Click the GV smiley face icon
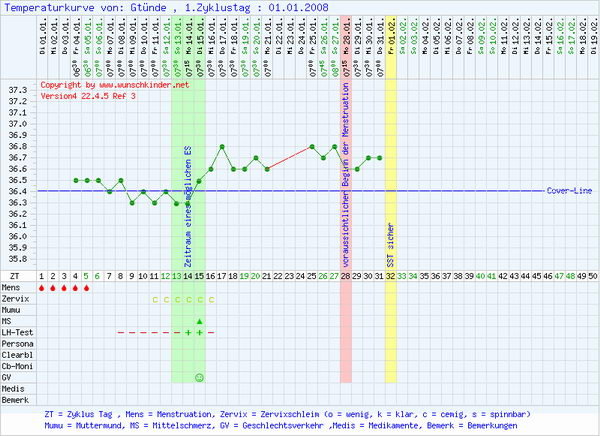Image resolution: width=600 pixels, height=436 pixels. coord(199,377)
